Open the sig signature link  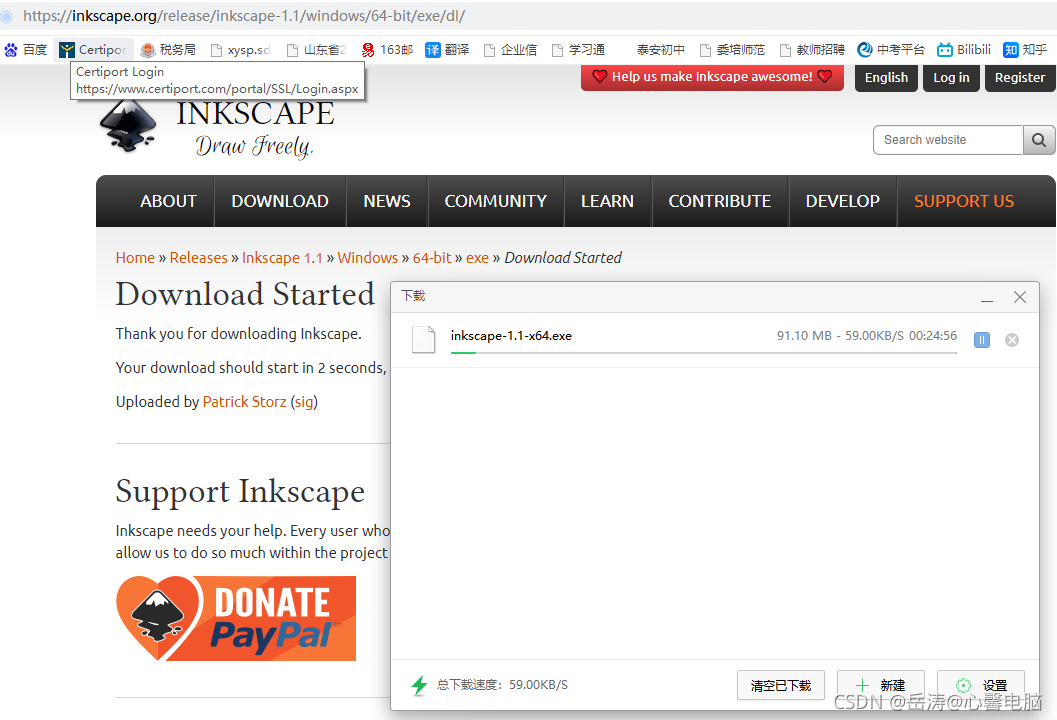[304, 402]
